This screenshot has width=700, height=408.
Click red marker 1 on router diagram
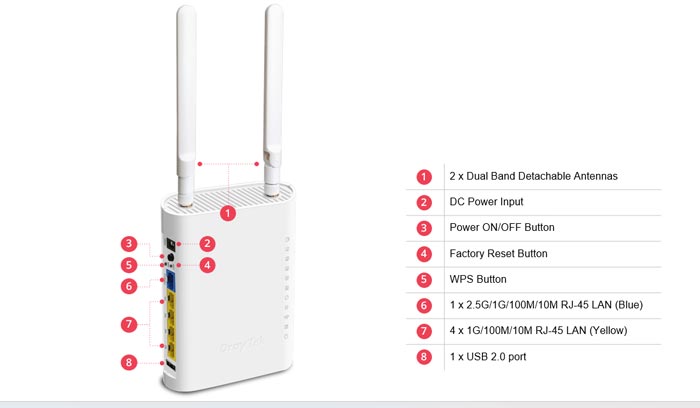[x=228, y=213]
